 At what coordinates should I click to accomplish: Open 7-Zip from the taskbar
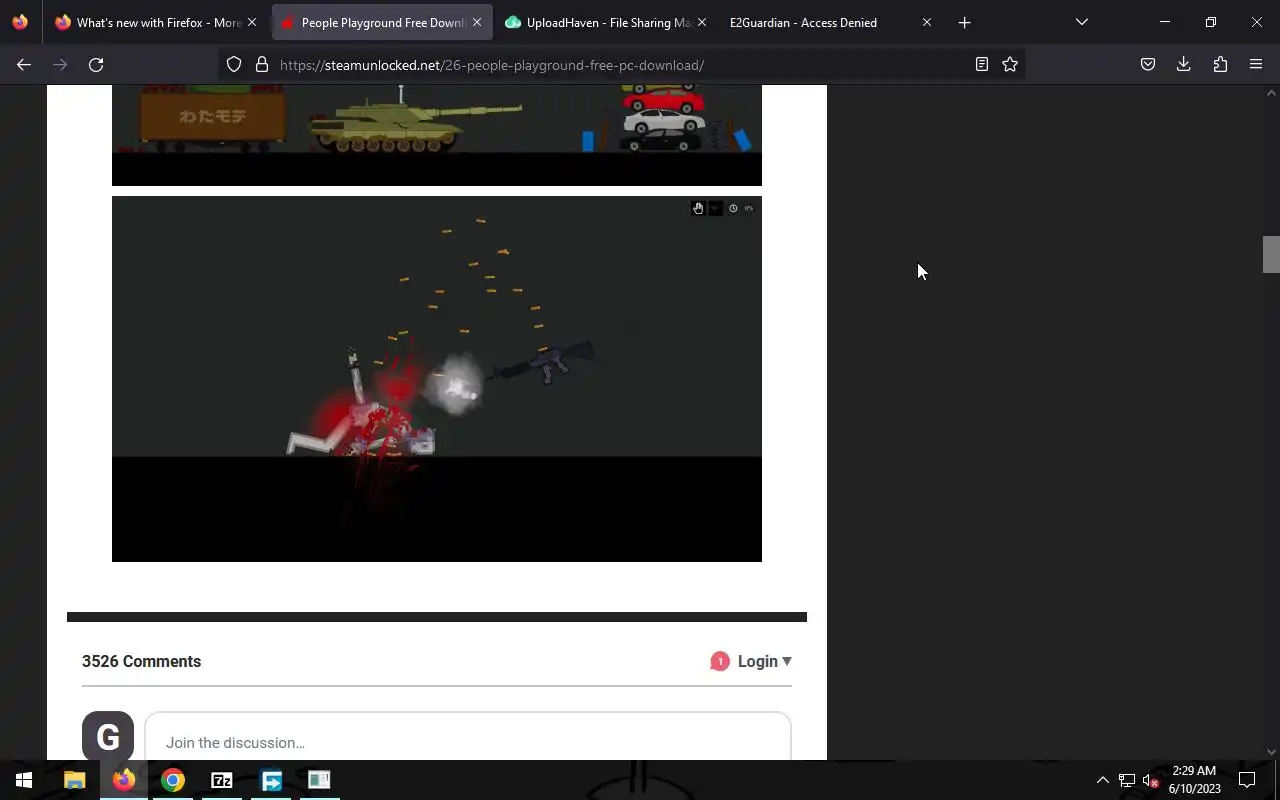click(x=222, y=780)
